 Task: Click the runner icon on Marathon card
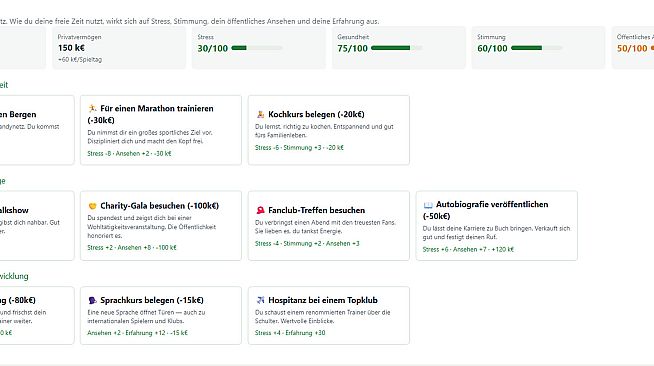pyautogui.click(x=92, y=108)
